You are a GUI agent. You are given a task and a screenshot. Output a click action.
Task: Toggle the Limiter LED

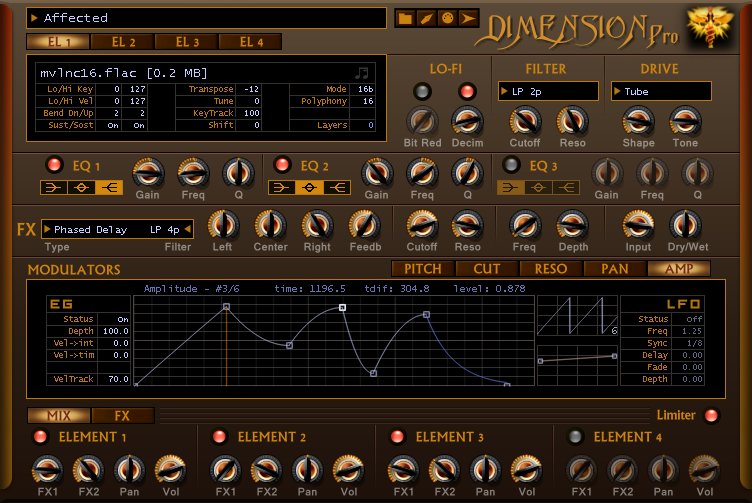(711, 415)
